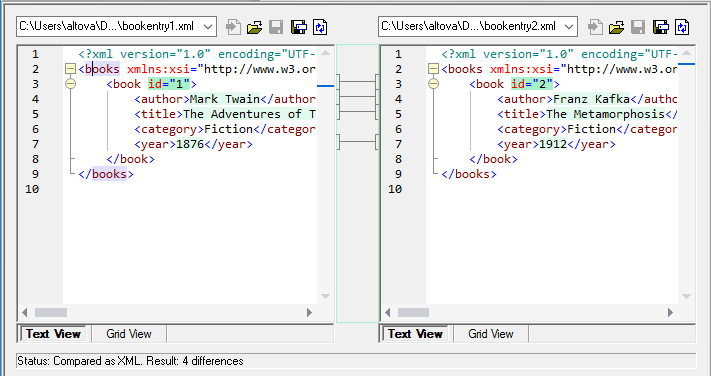Viewport: 711px width, 376px height.
Task: Click the left pane's Save floppy icon
Action: [276, 27]
